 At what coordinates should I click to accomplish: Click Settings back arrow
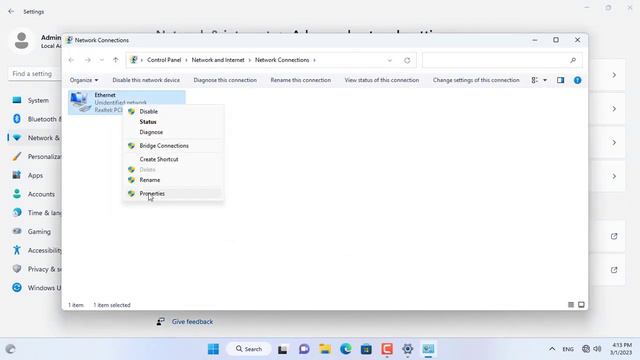coord(11,11)
